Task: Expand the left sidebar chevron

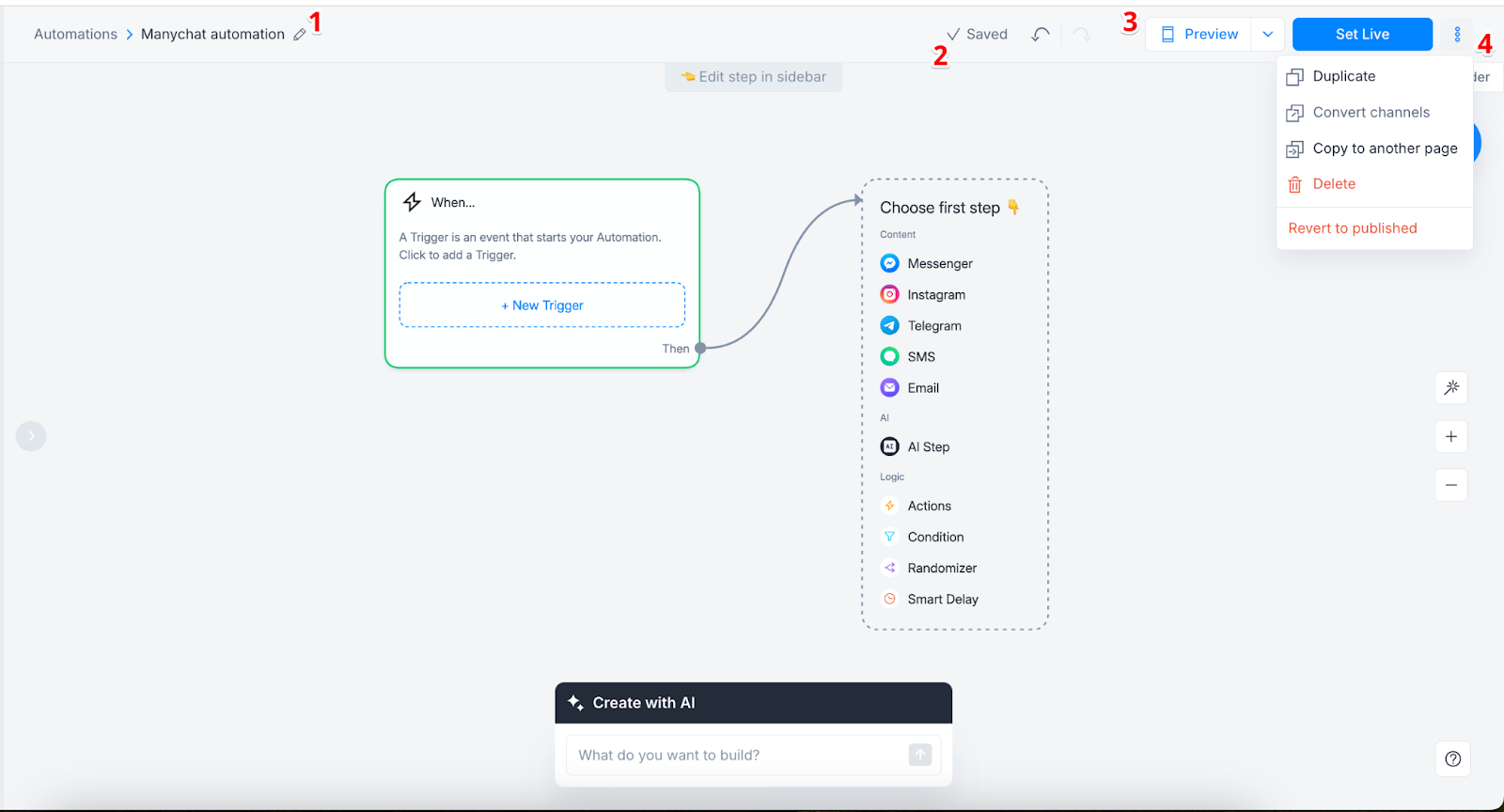Action: click(x=31, y=435)
